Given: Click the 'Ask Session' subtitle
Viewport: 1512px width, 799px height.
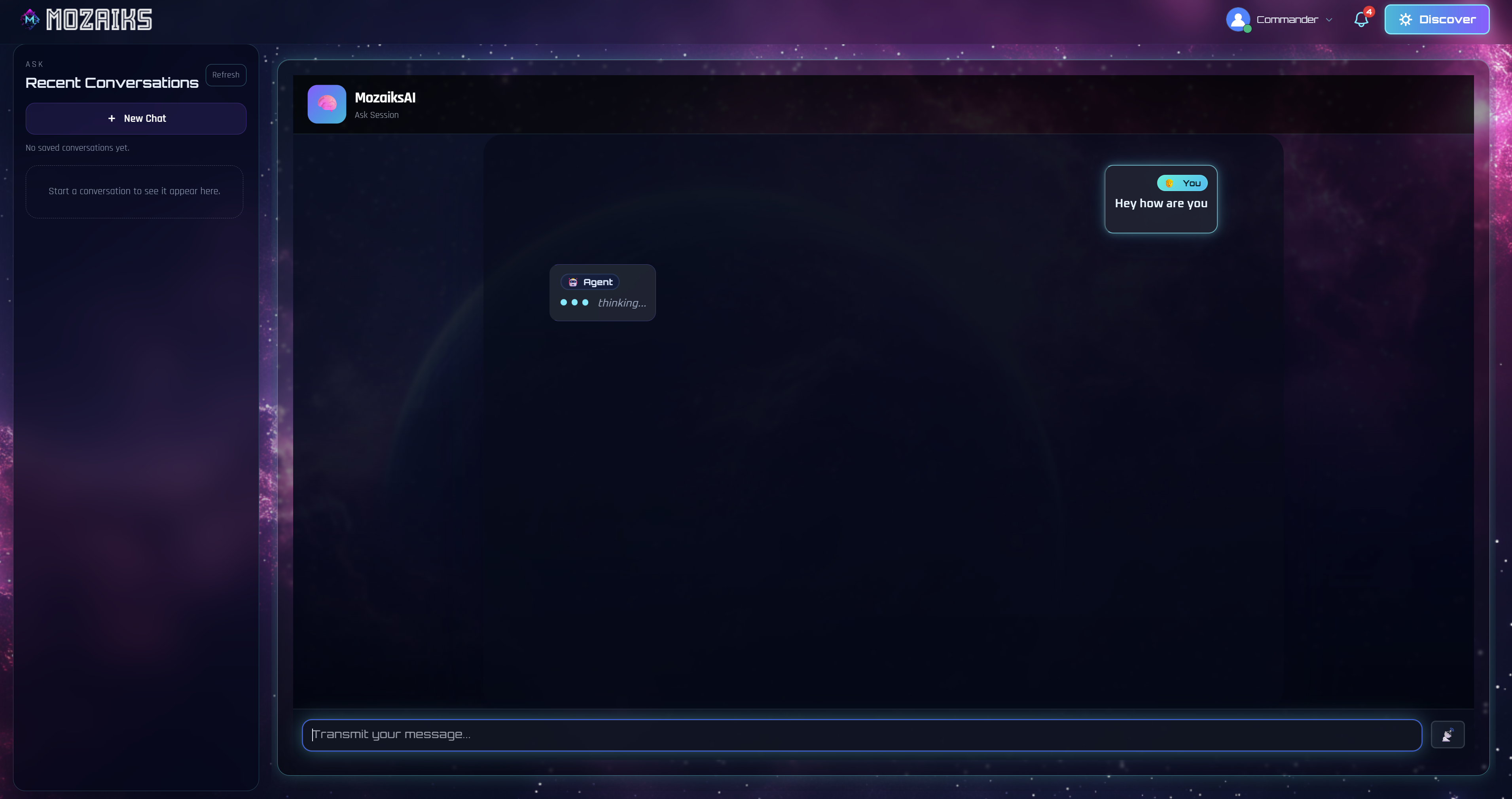Looking at the screenshot, I should point(376,115).
